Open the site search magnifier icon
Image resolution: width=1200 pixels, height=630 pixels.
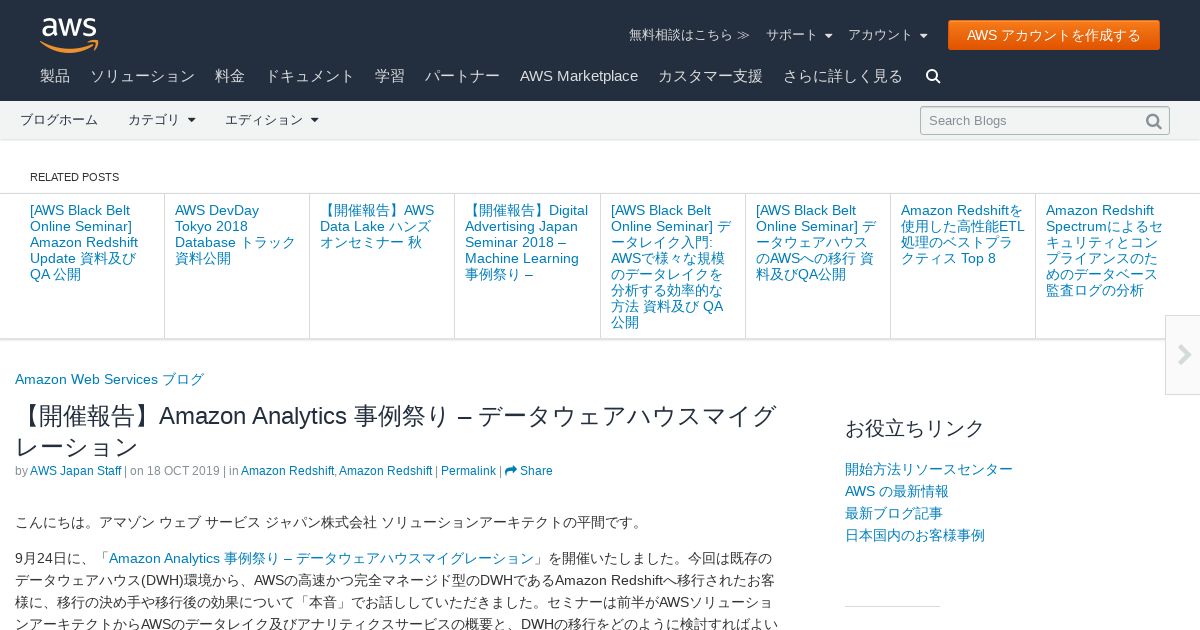click(933, 76)
